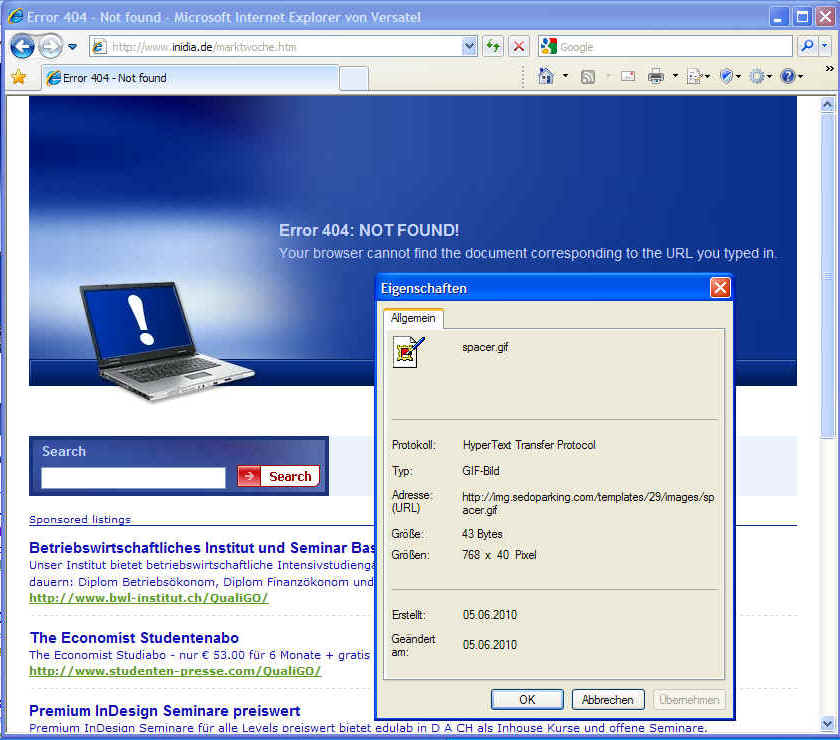Open the recent pages dropdown beside Forward

(72, 47)
